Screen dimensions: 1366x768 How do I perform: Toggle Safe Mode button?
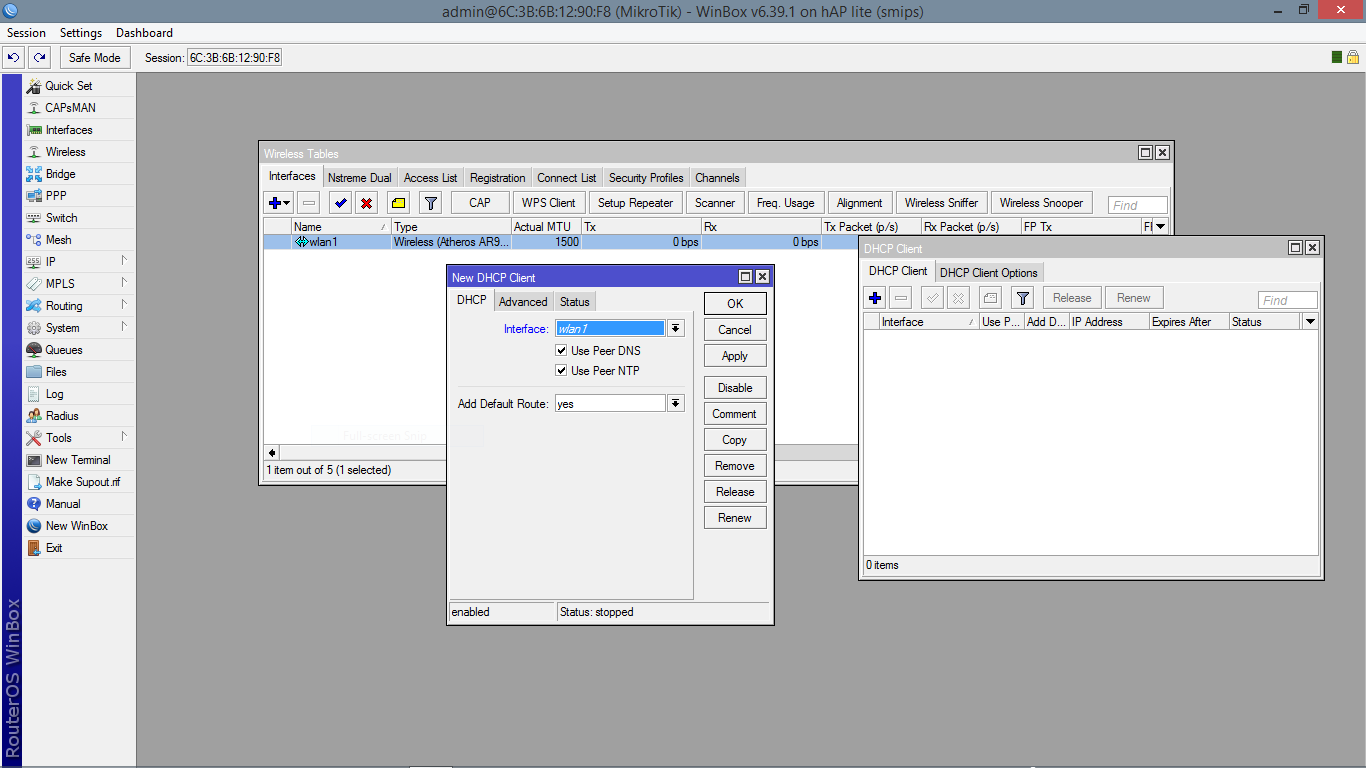[x=94, y=58]
